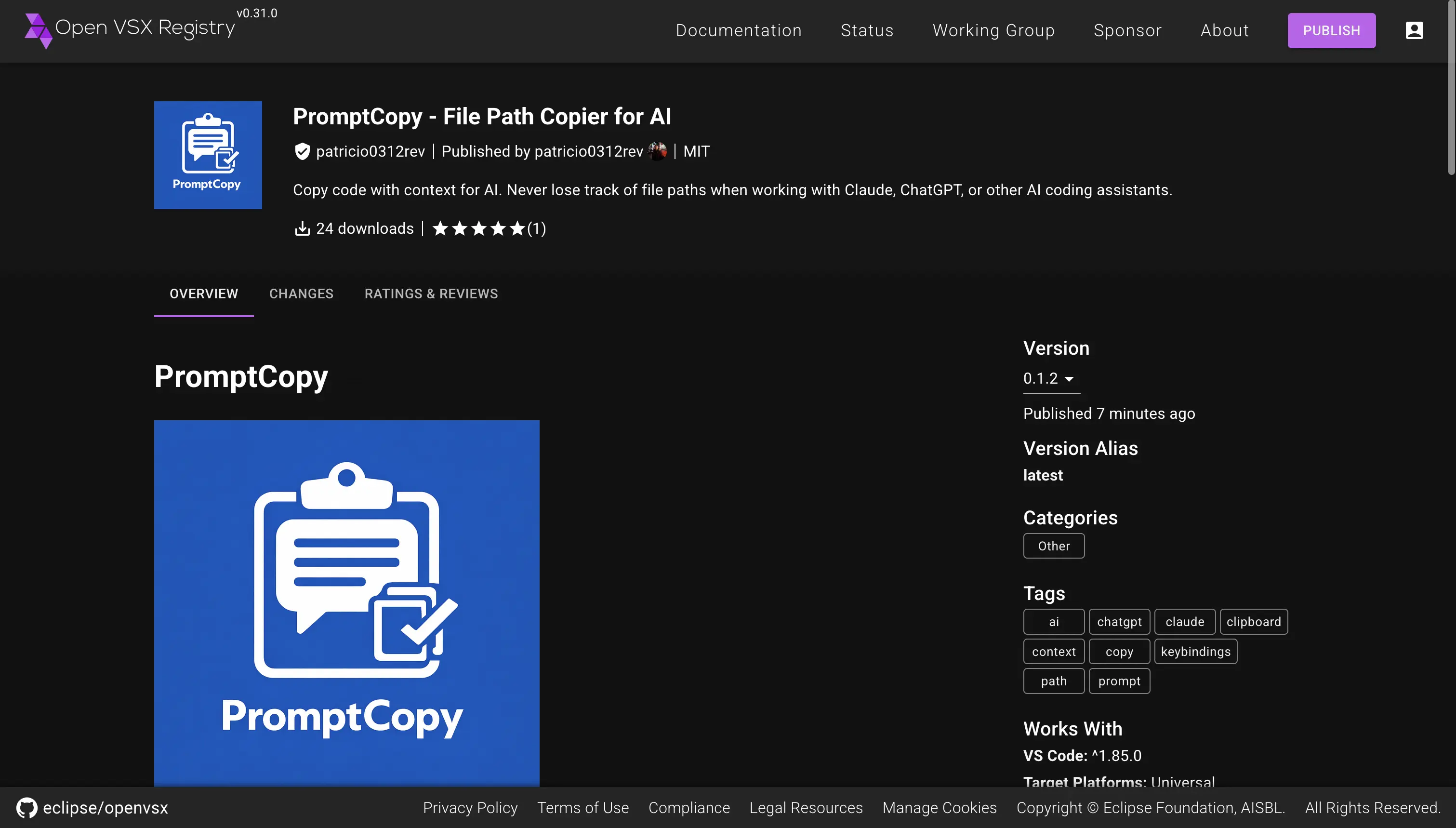Screen dimensions: 1456x828
Task: Click the verified shield icon beside patricio0312rev
Action: (x=302, y=151)
